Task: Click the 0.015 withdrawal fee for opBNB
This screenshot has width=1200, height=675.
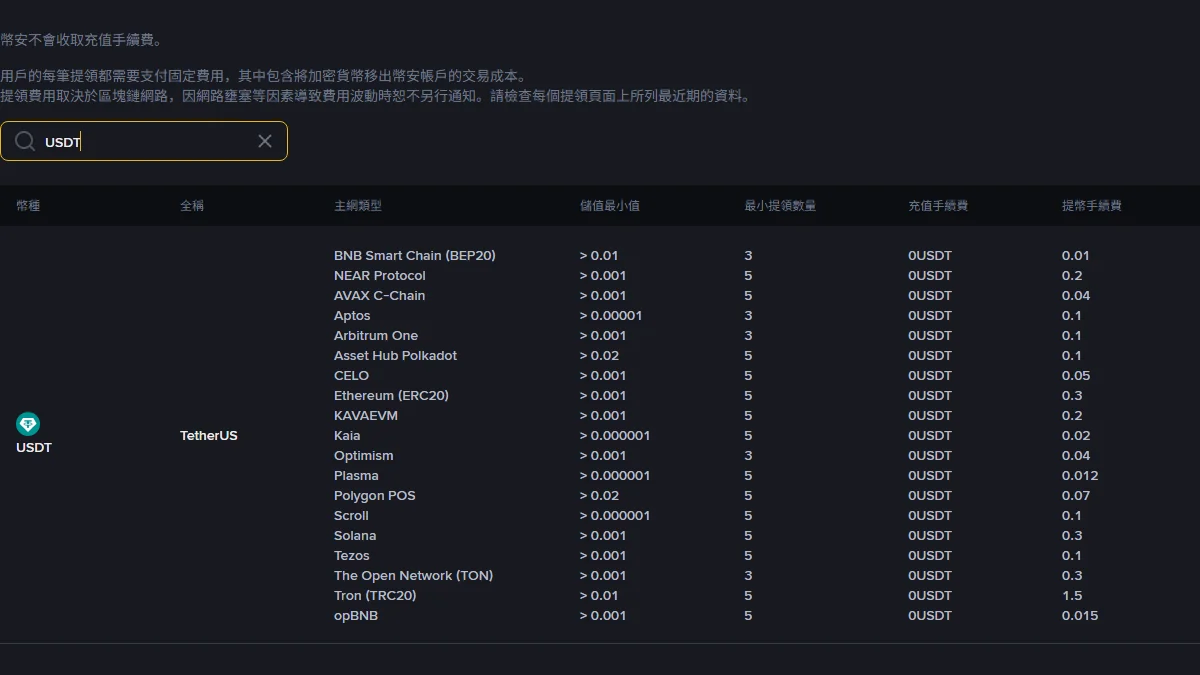Action: (1080, 616)
